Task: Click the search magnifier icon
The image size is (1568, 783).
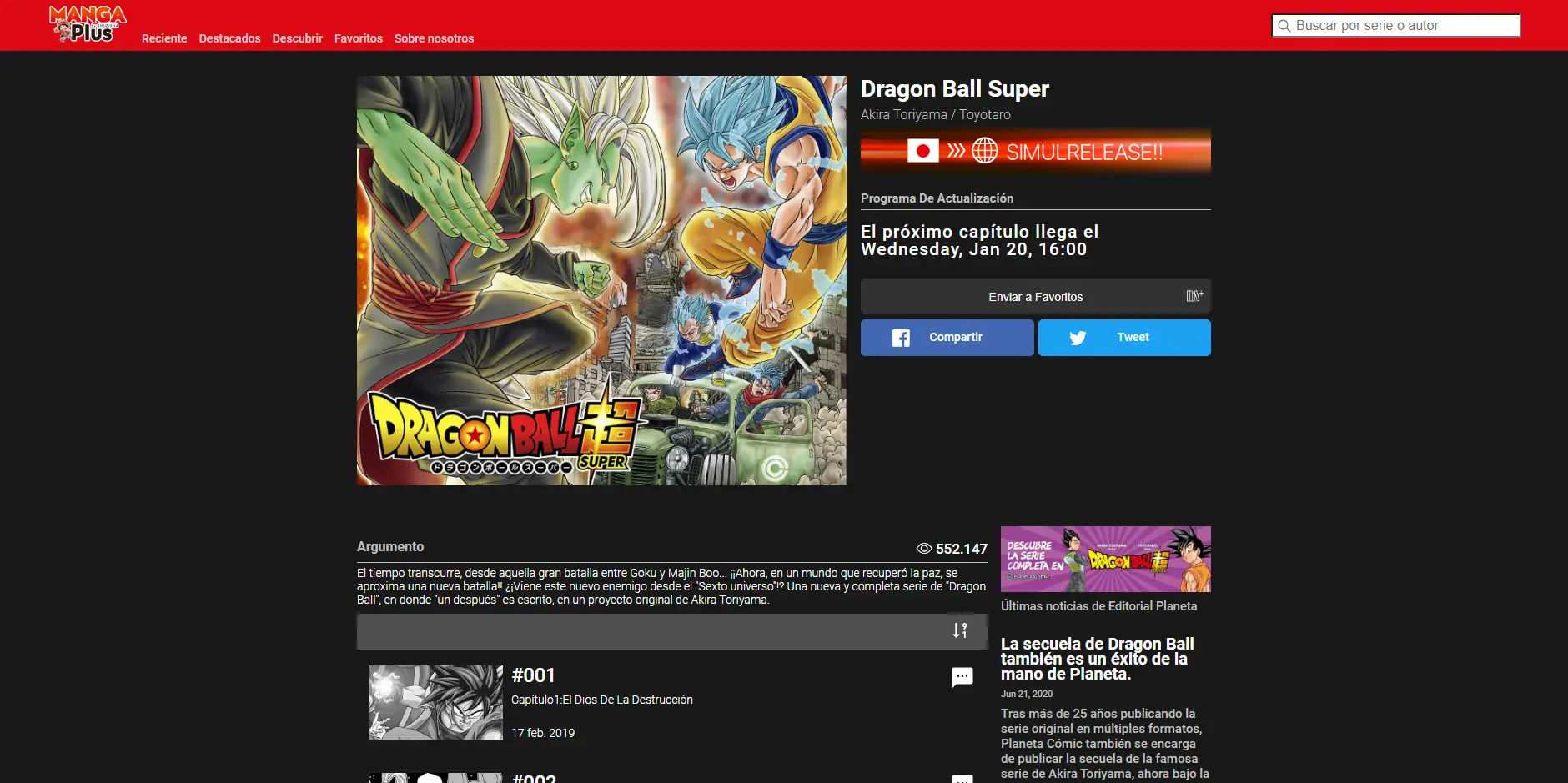Action: coord(1284,26)
